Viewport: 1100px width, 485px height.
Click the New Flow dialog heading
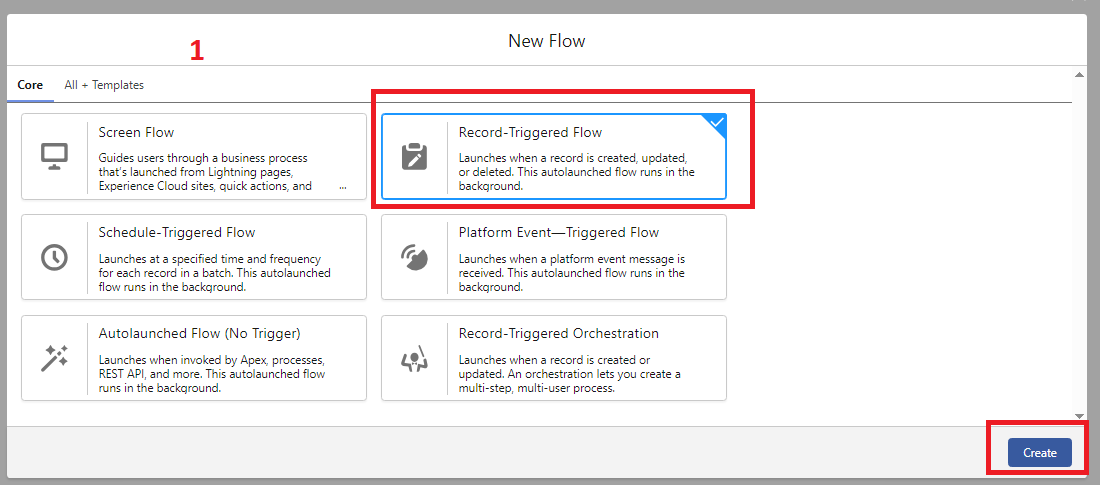[546, 41]
